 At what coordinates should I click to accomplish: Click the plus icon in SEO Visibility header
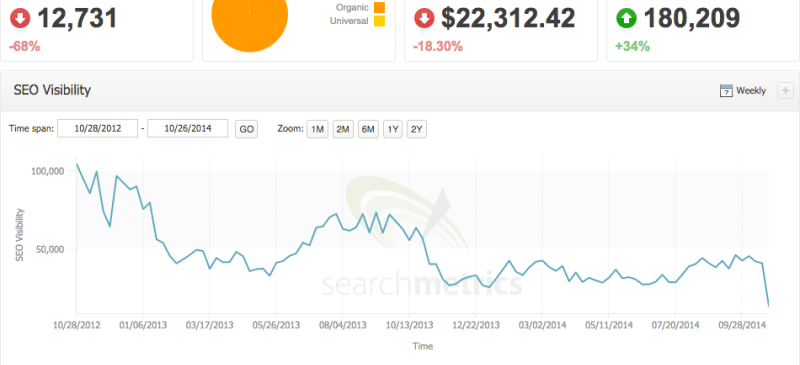point(785,91)
